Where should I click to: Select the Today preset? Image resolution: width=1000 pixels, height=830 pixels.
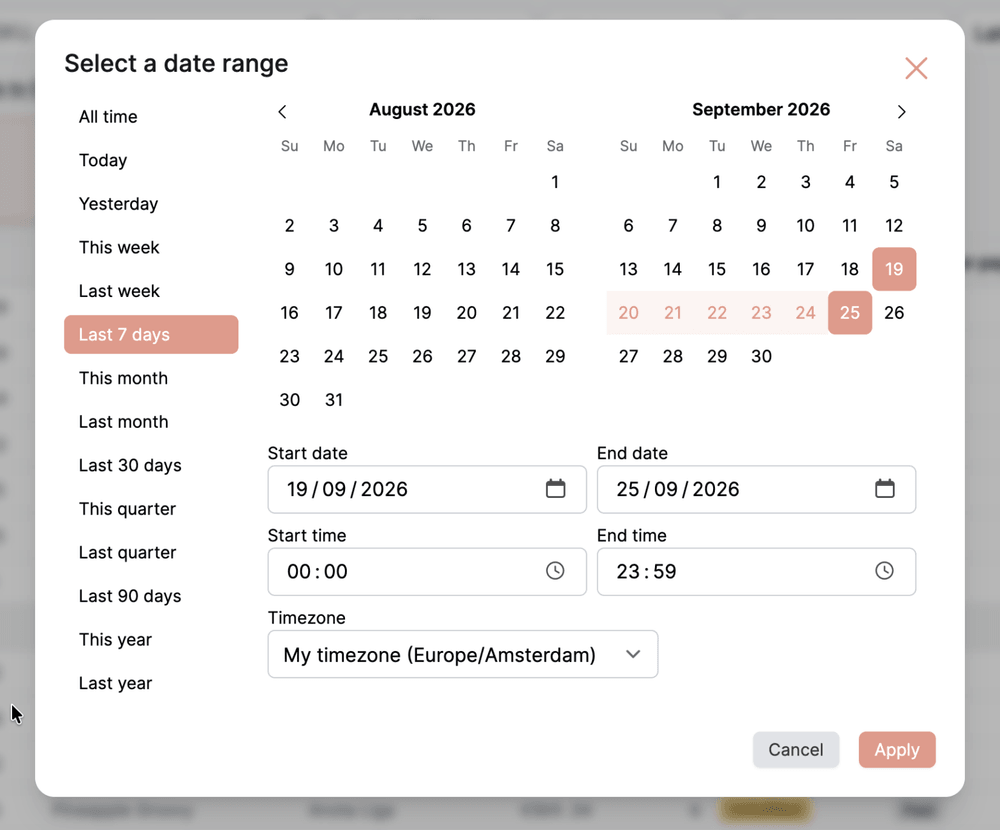[x=151, y=160]
